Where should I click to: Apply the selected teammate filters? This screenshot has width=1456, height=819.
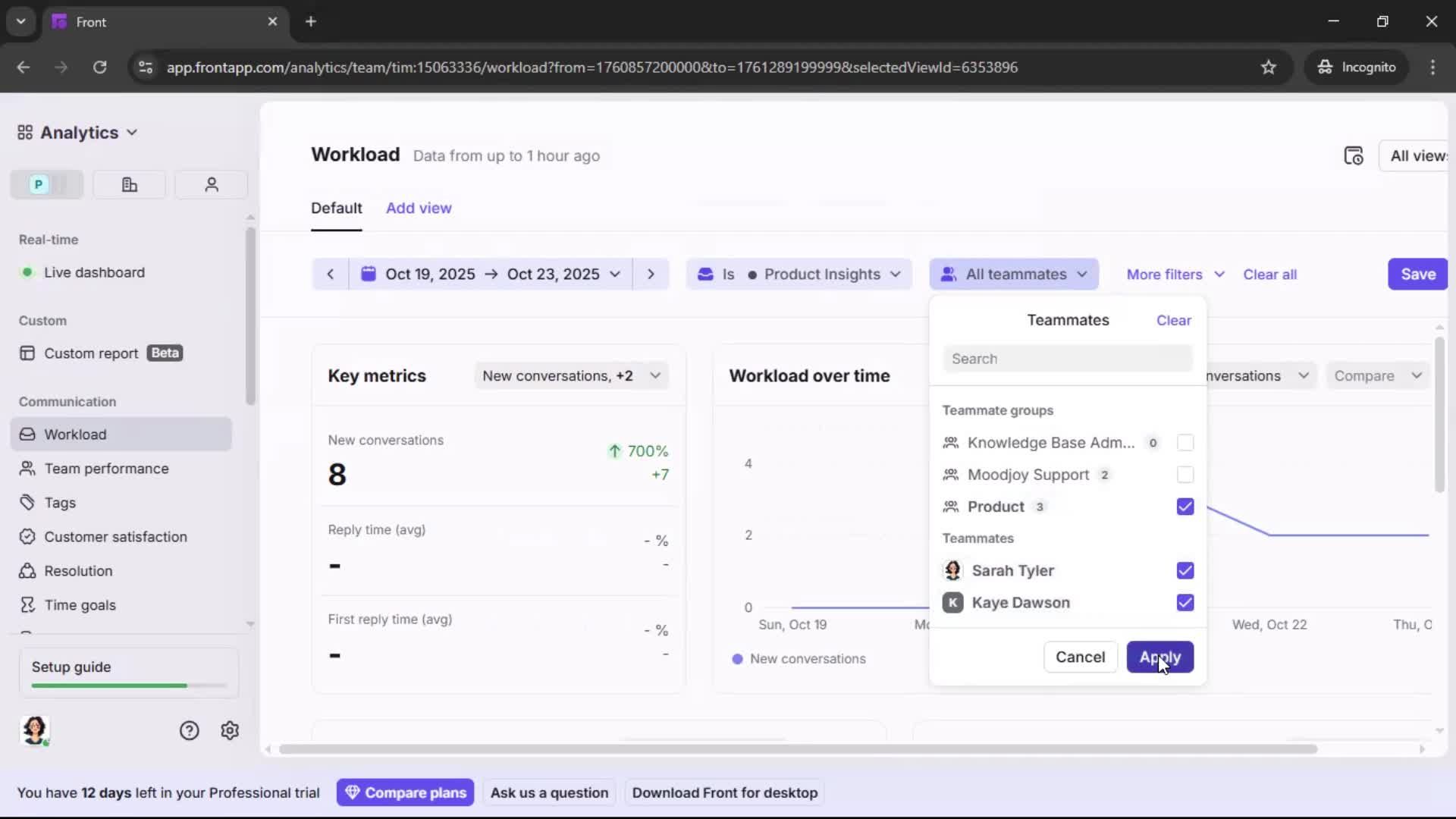coord(1160,657)
